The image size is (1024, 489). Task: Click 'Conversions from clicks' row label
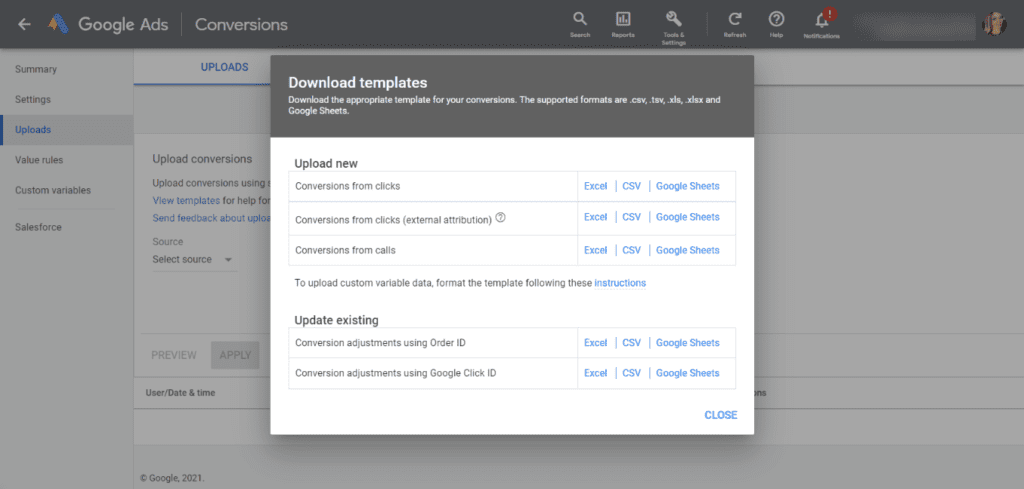point(347,186)
